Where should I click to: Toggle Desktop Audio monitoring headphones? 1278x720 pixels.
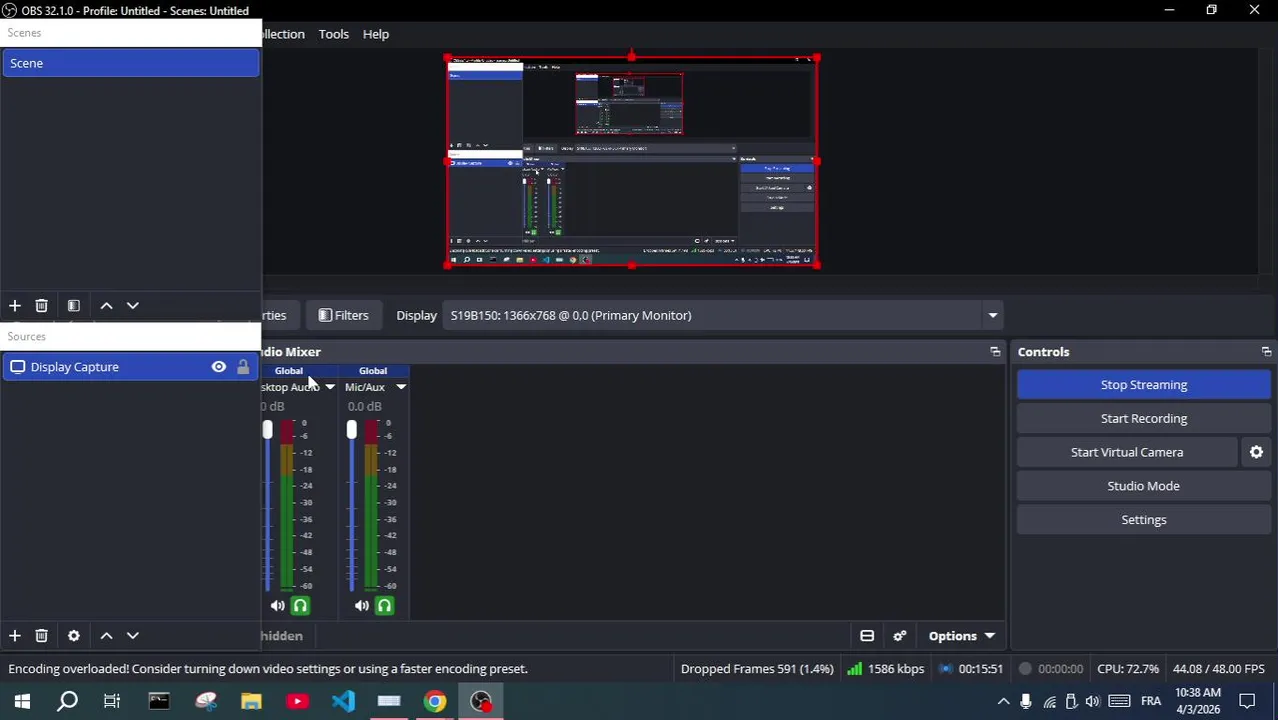(x=300, y=606)
